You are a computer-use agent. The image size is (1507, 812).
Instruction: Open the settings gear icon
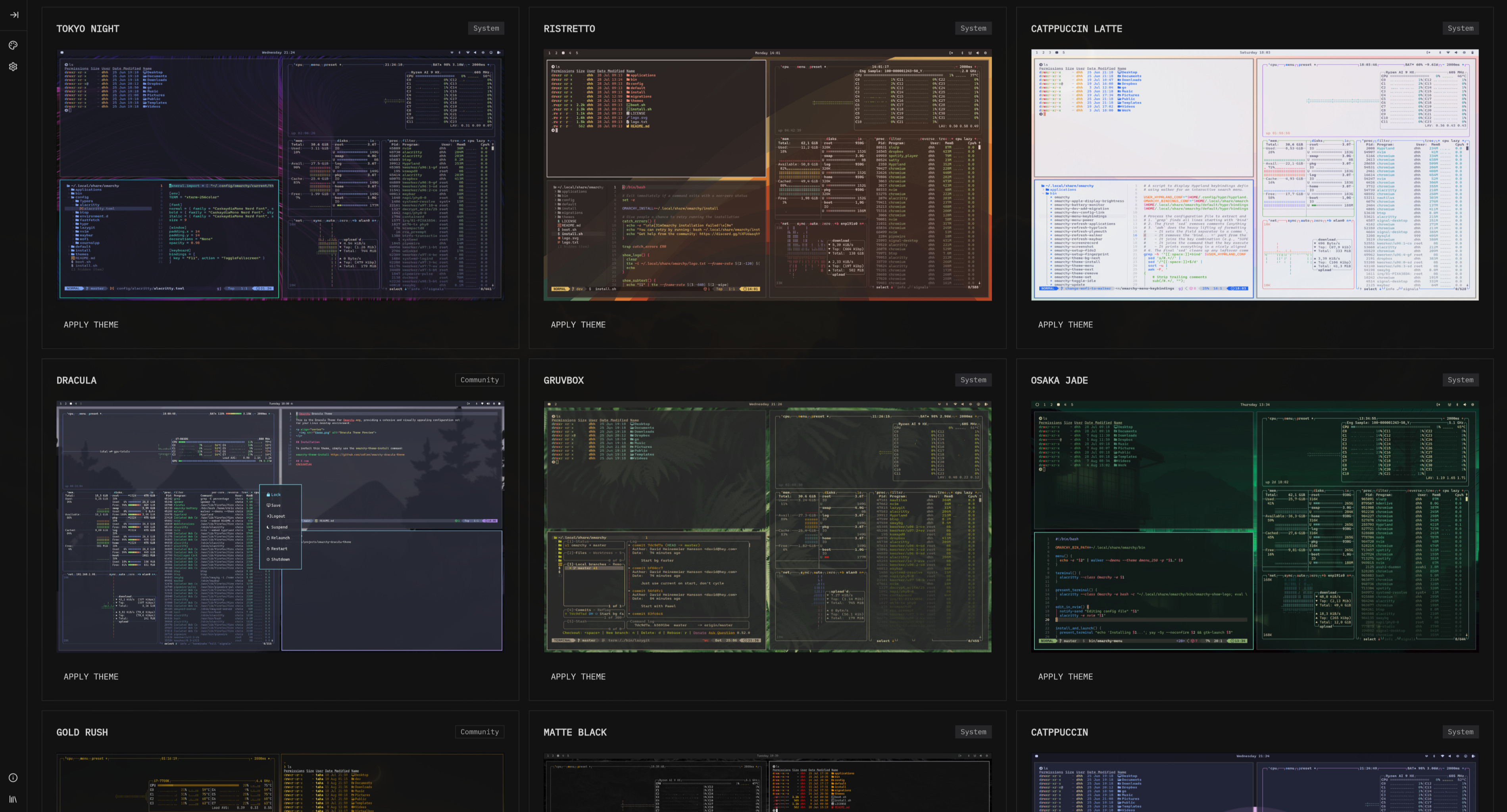13,67
